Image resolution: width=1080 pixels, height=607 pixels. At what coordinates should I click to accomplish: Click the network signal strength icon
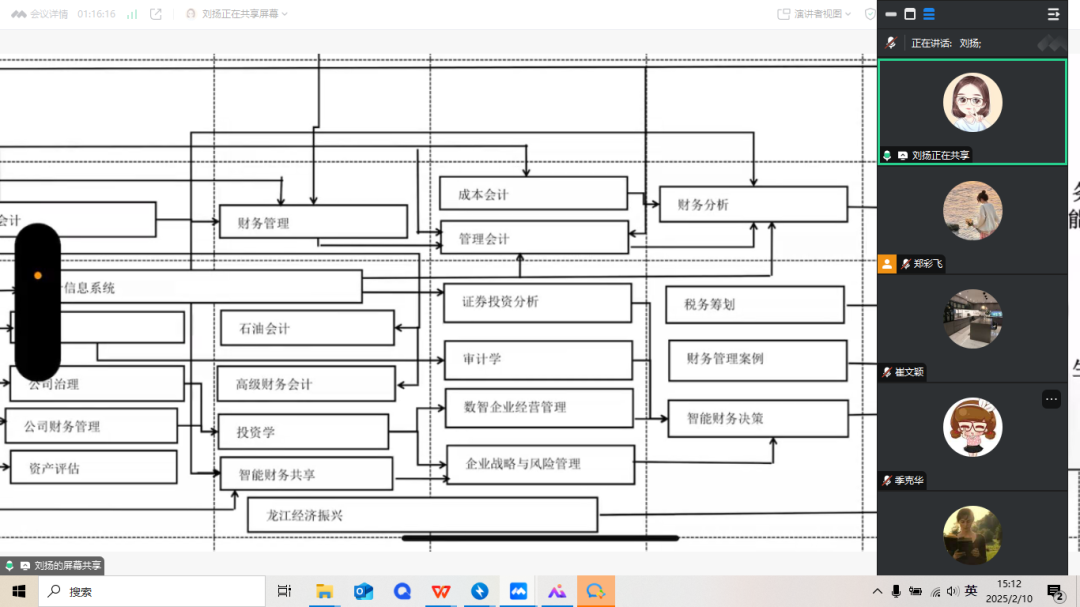[x=132, y=14]
